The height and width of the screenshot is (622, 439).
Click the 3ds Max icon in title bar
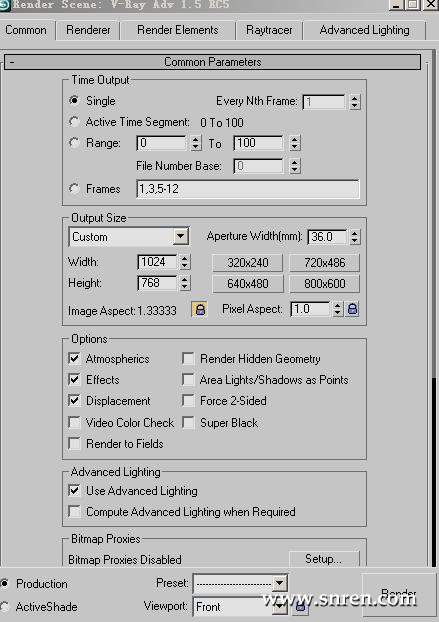(5, 4)
